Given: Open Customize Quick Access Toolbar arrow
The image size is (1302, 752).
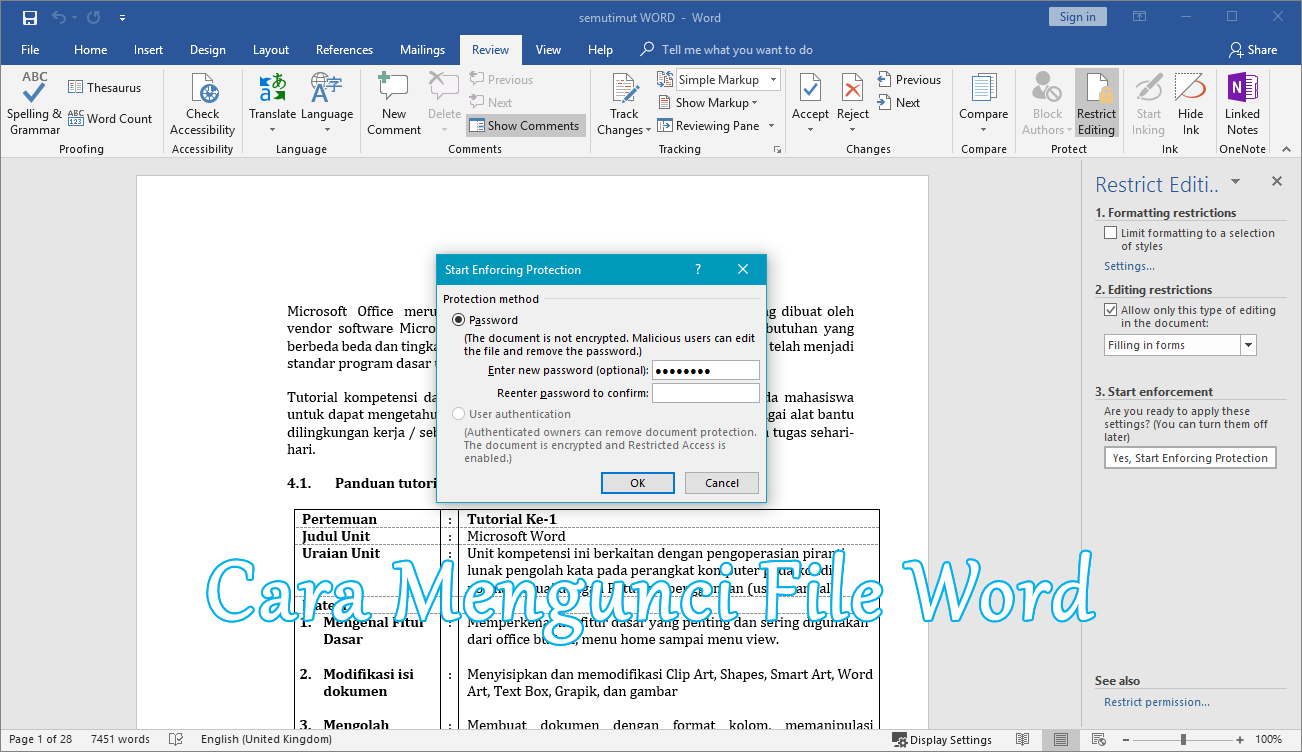Looking at the screenshot, I should (122, 17).
